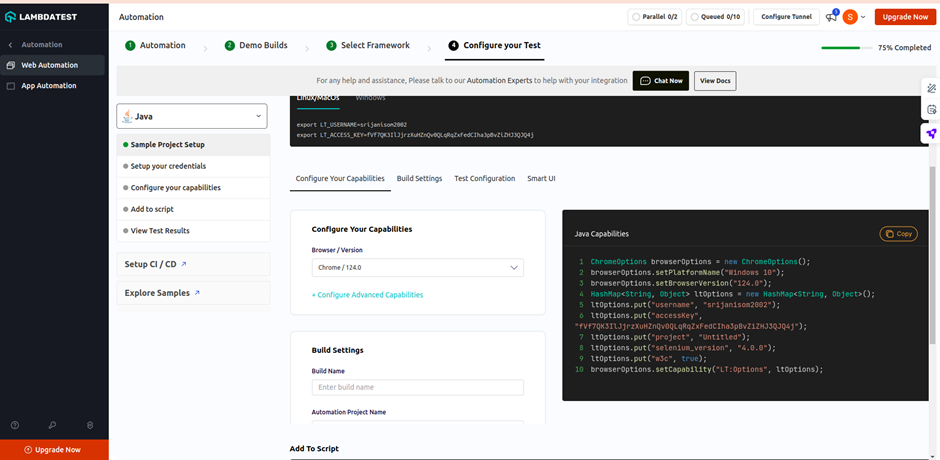Click the Configure Advanced Capabilities link

tap(367, 295)
